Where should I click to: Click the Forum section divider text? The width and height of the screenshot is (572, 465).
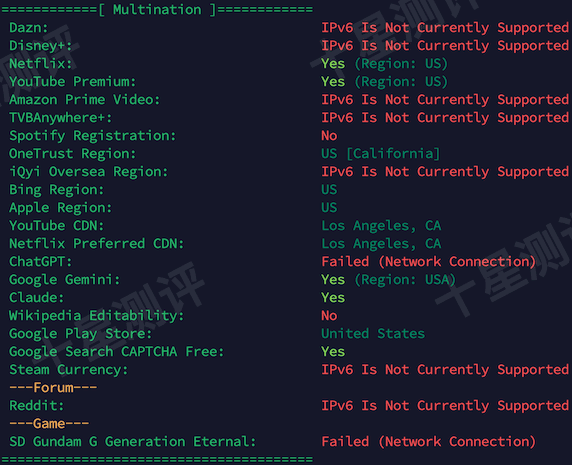53,387
